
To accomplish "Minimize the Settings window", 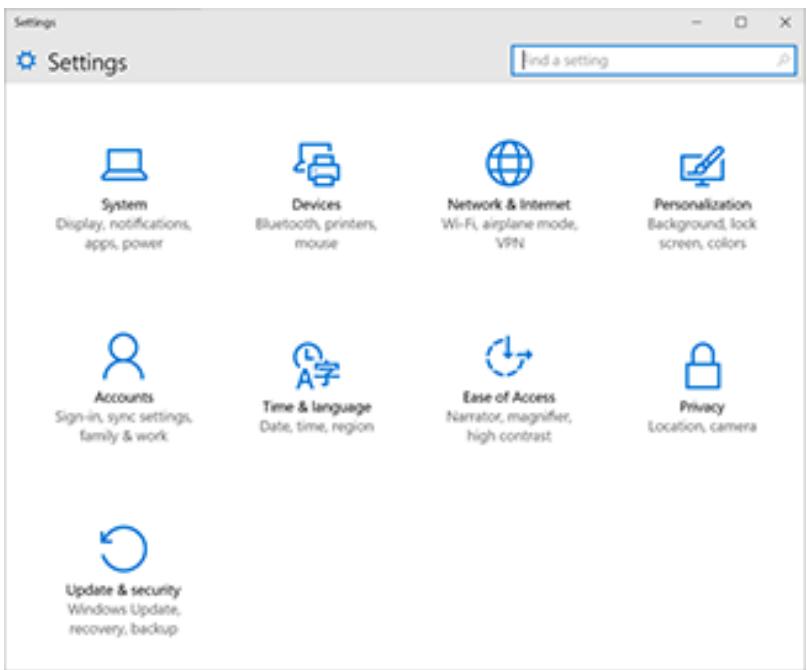I will (696, 22).
